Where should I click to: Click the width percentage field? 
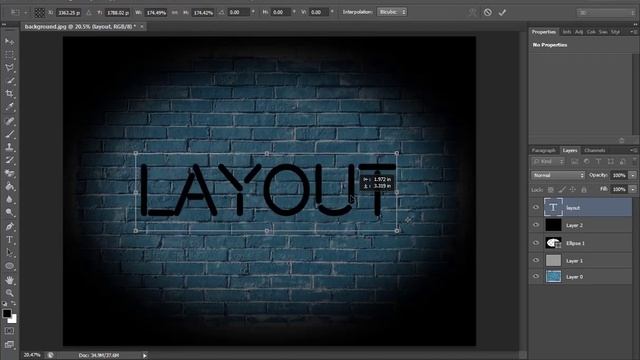(156, 12)
